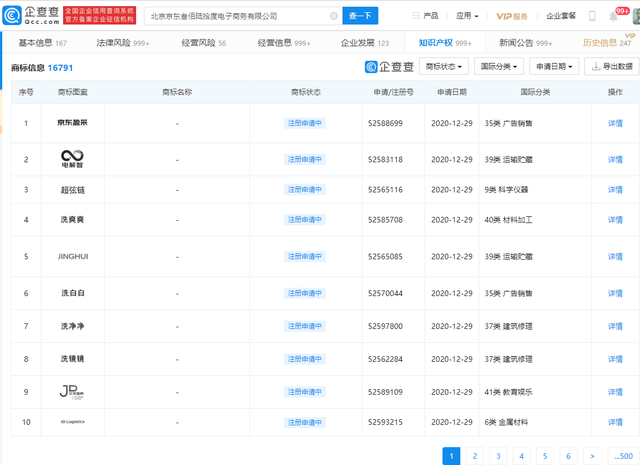Screen dimensions: 640x465
Task: Open the 企业套餐 link
Action: [x=561, y=16]
